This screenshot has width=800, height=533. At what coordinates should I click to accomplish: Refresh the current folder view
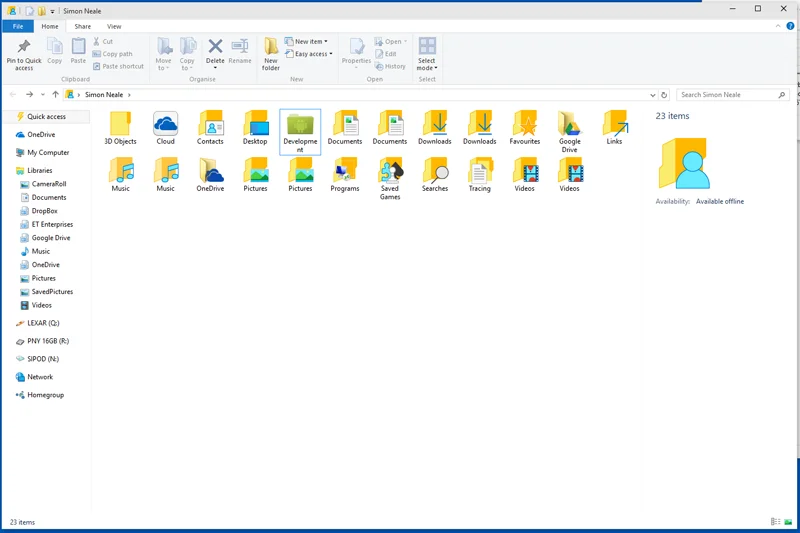[664, 95]
